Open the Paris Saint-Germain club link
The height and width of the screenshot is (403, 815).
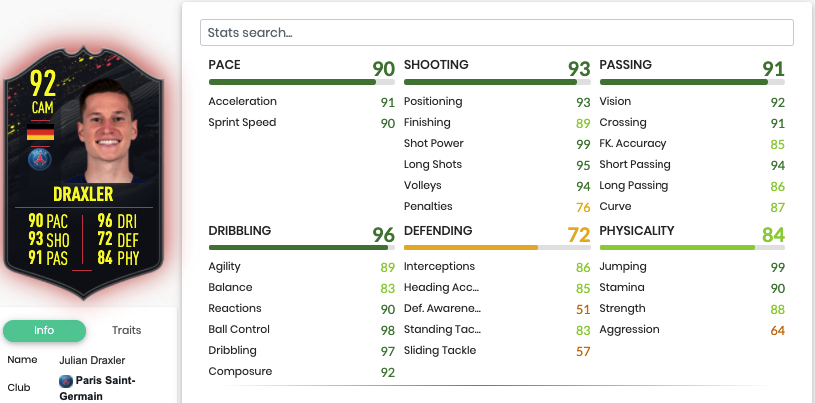tap(97, 388)
